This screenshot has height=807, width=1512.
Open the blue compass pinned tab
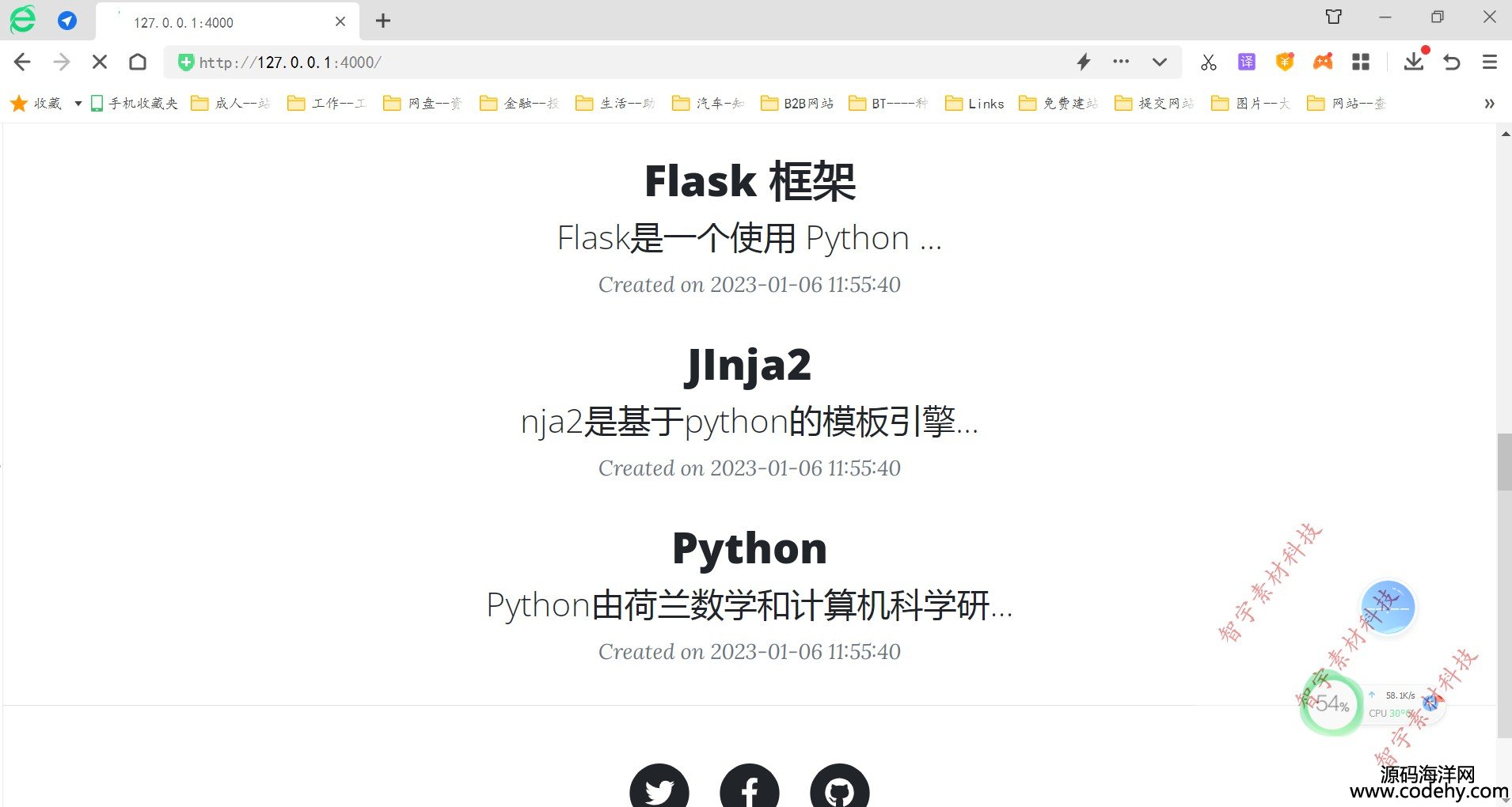click(67, 21)
